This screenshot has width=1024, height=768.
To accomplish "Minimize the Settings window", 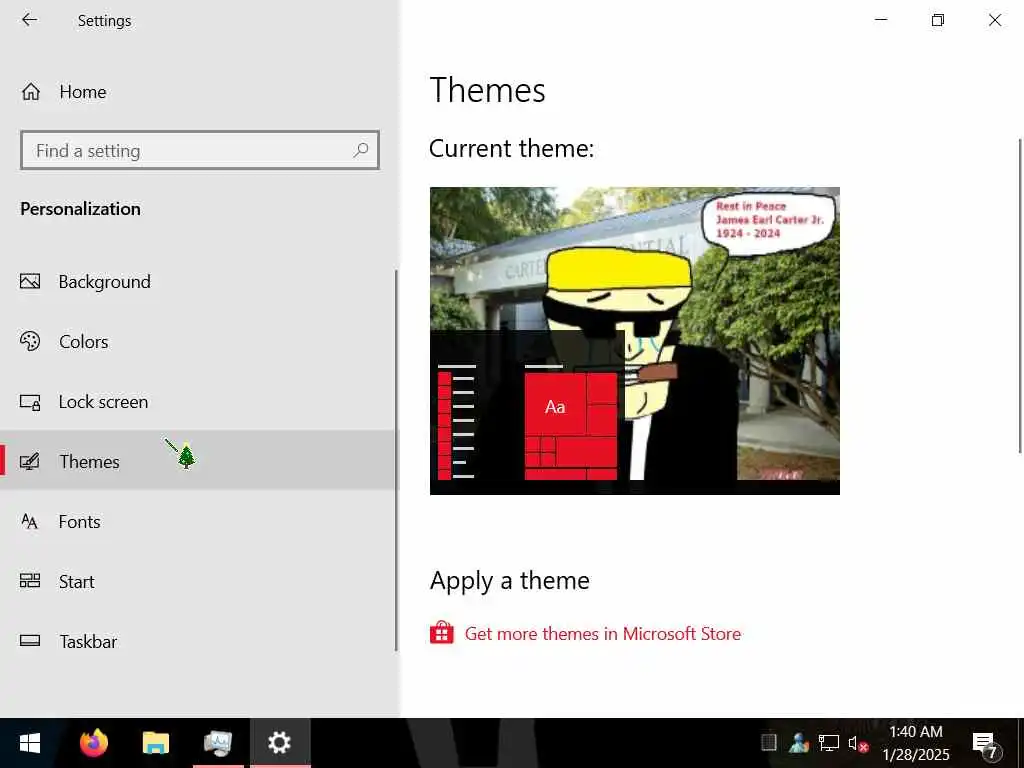I will [x=881, y=20].
